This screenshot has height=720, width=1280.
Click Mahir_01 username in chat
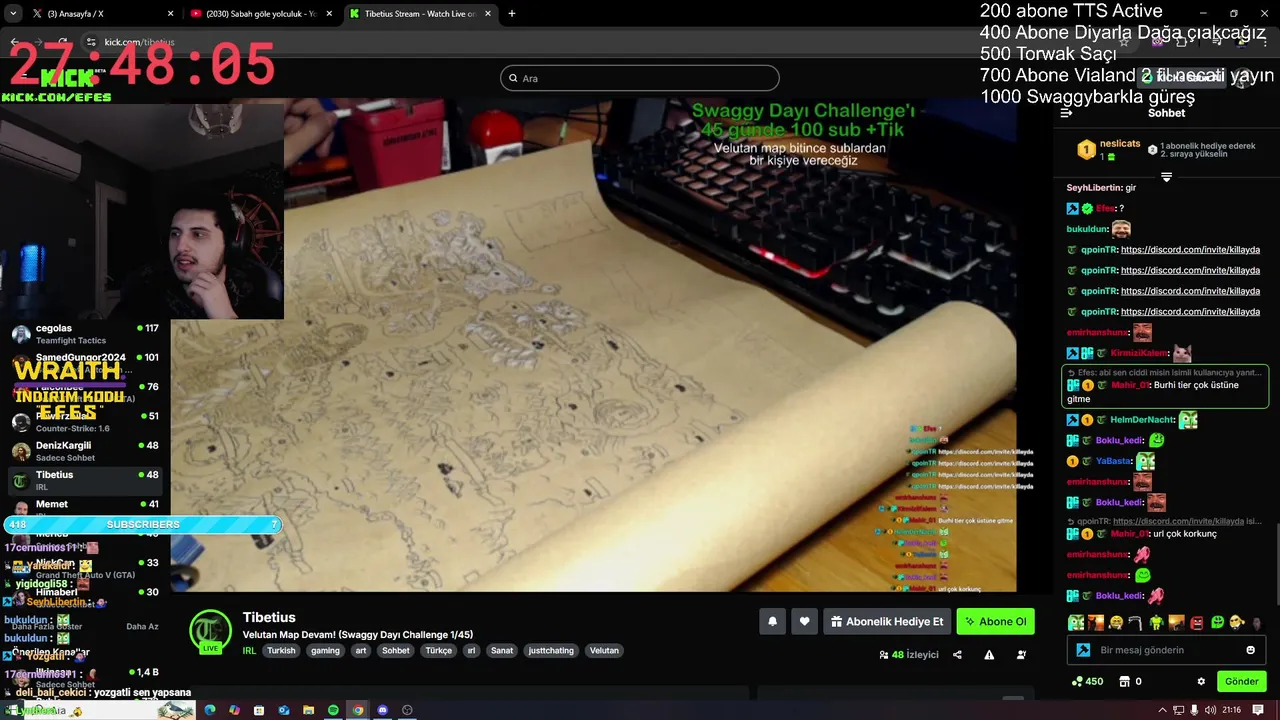pyautogui.click(x=1130, y=385)
